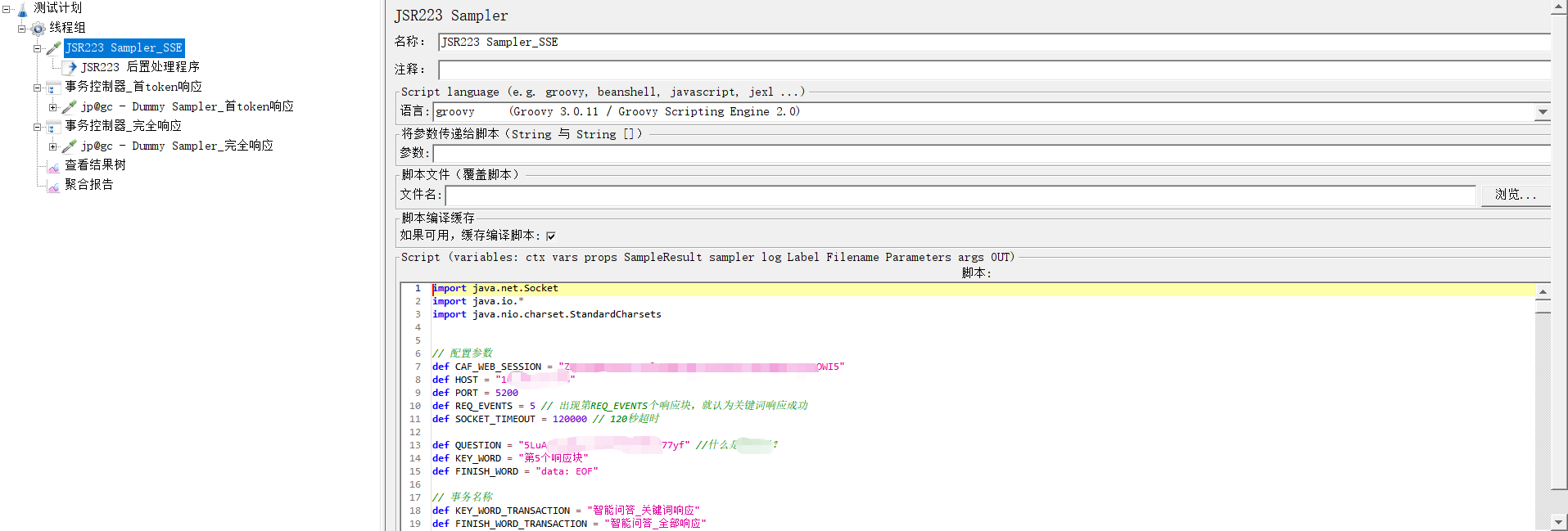Collapse the 线程组 tree node
The image size is (1568, 531).
click(22, 29)
